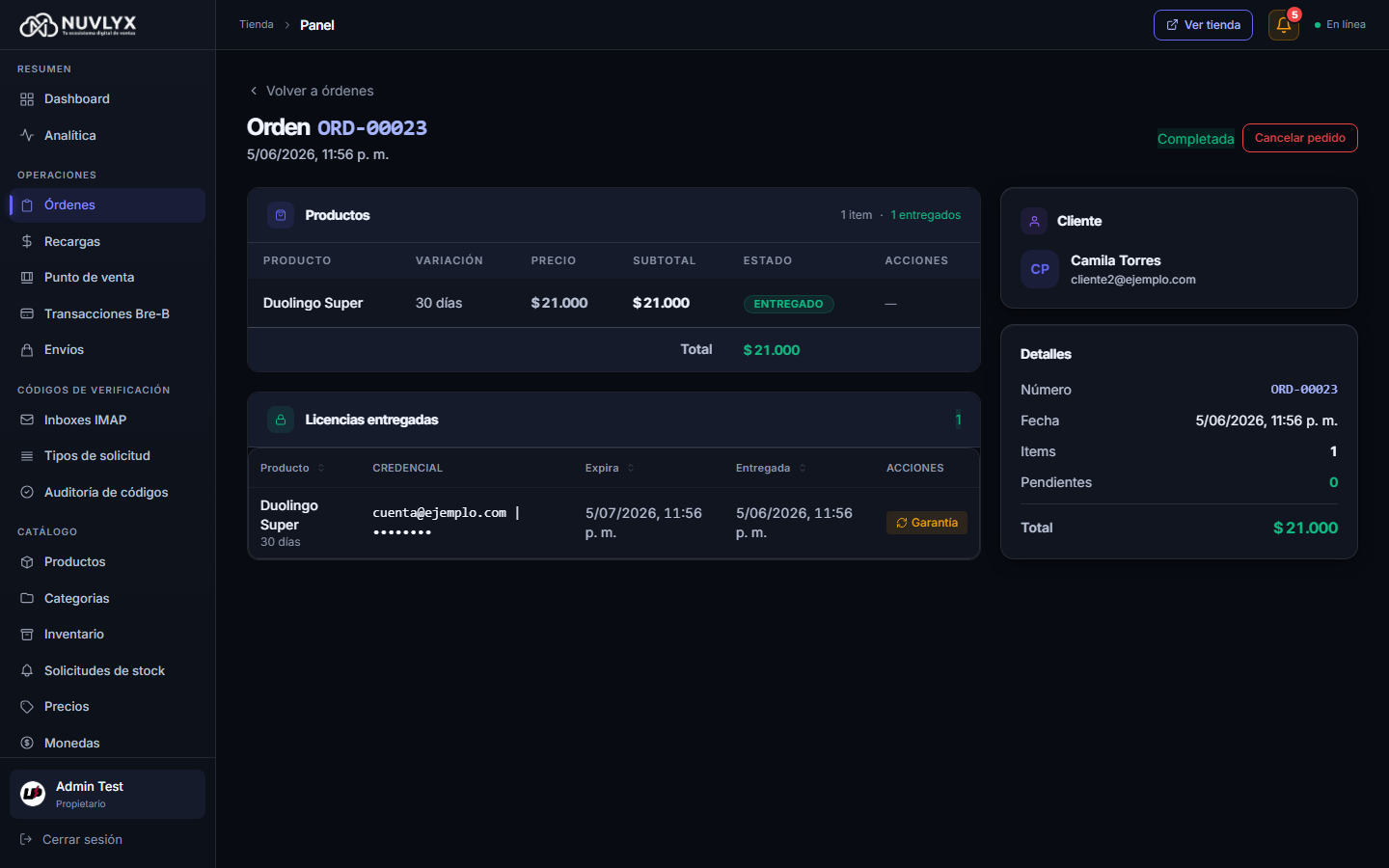Click the CP customer avatar
Image resolution: width=1389 pixels, height=868 pixels.
(x=1040, y=269)
